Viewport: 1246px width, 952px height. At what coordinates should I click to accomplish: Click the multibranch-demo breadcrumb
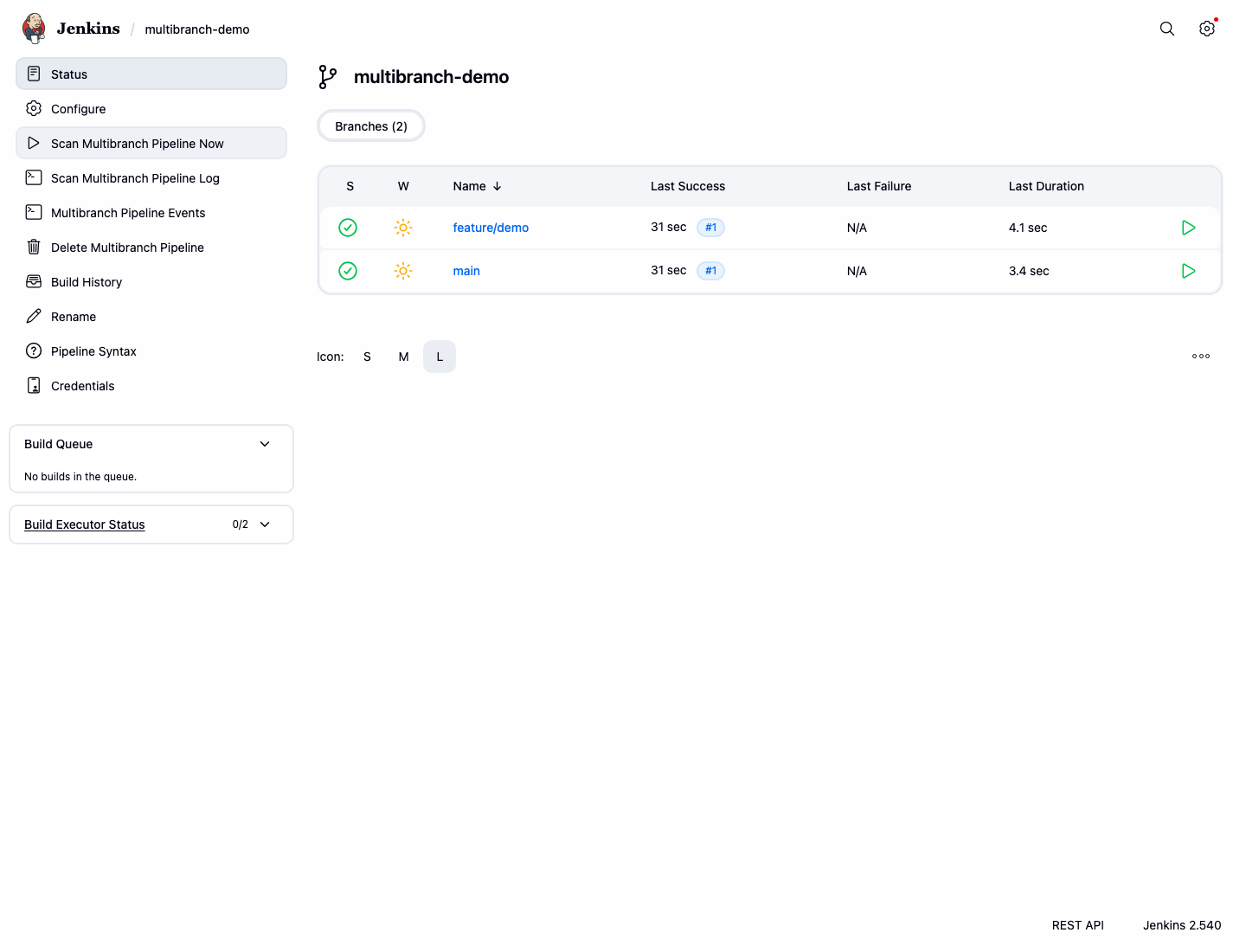[x=197, y=29]
